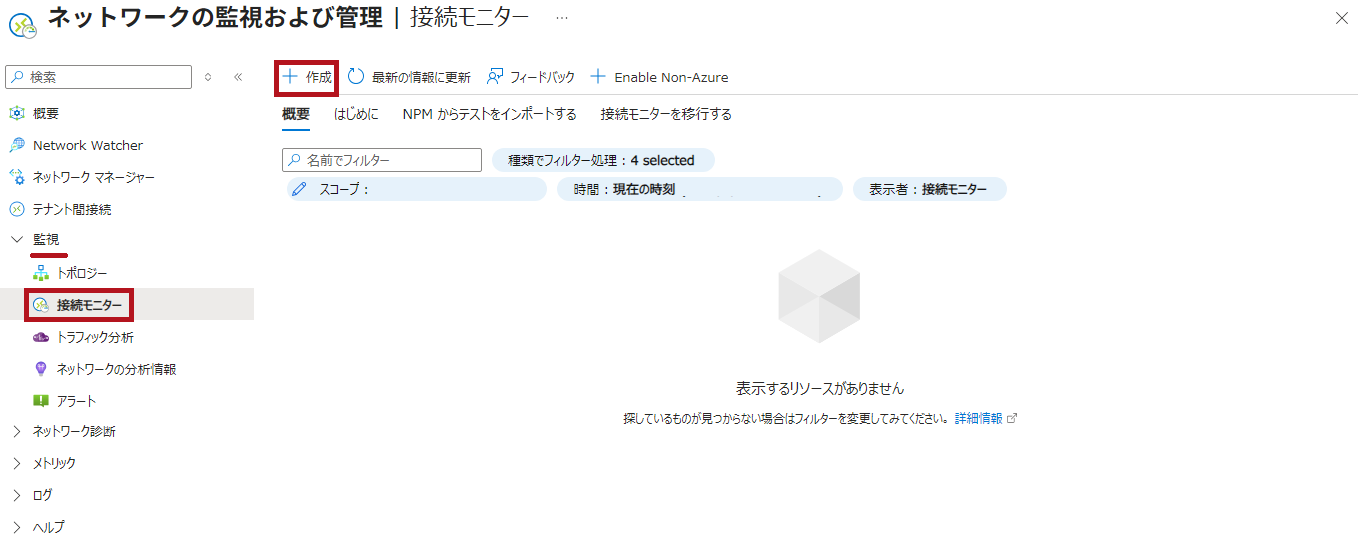Open 種類でフィルター処理 4 selected filter
The image size is (1370, 554).
point(603,160)
